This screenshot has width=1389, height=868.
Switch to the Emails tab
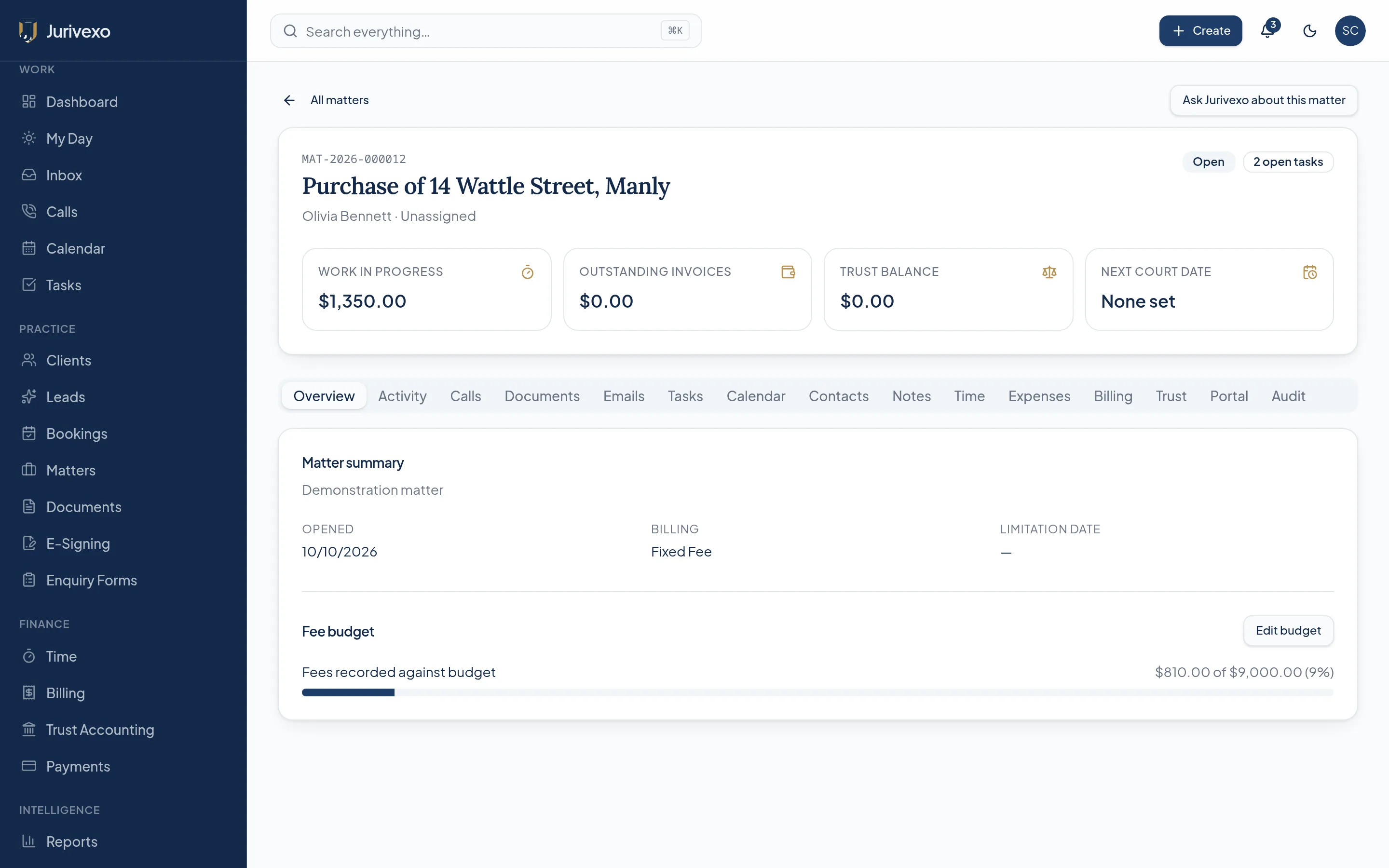[624, 396]
